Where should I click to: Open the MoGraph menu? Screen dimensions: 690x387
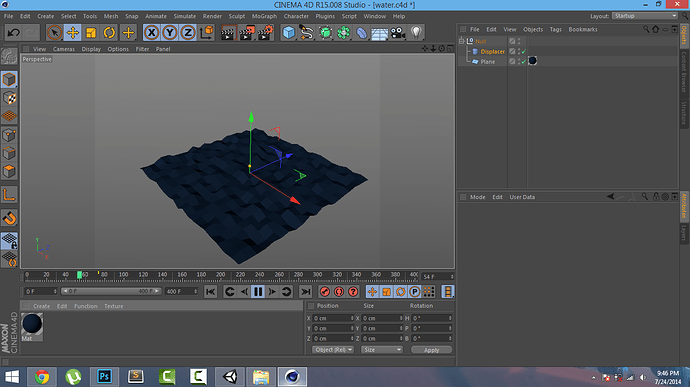[x=264, y=16]
